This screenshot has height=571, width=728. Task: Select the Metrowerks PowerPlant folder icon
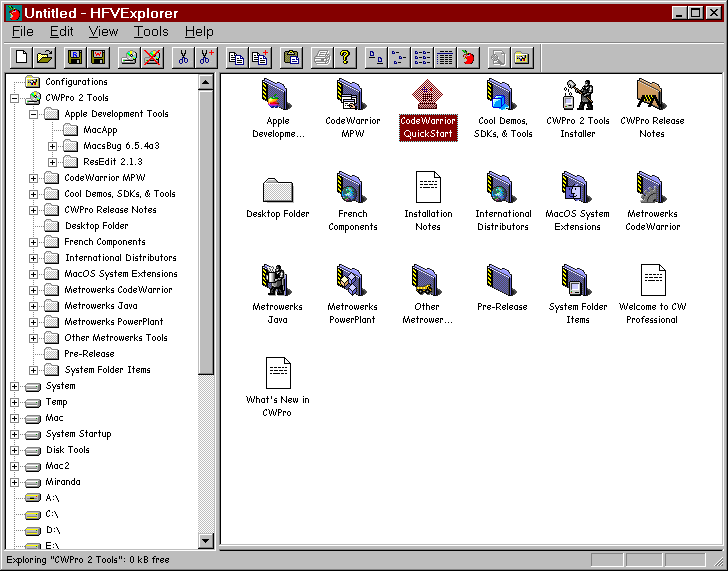[x=352, y=281]
